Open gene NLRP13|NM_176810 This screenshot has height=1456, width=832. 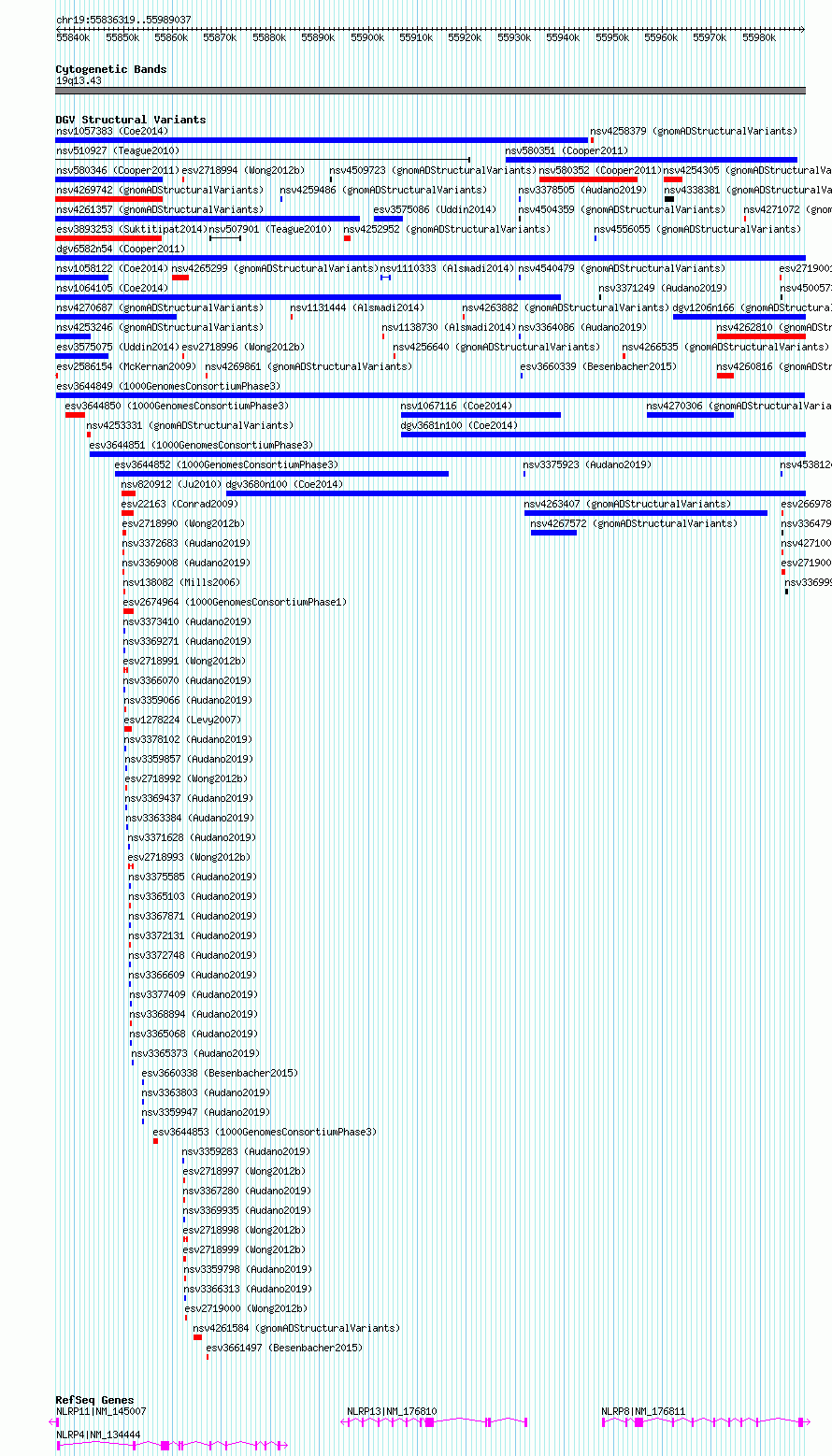click(392, 1411)
